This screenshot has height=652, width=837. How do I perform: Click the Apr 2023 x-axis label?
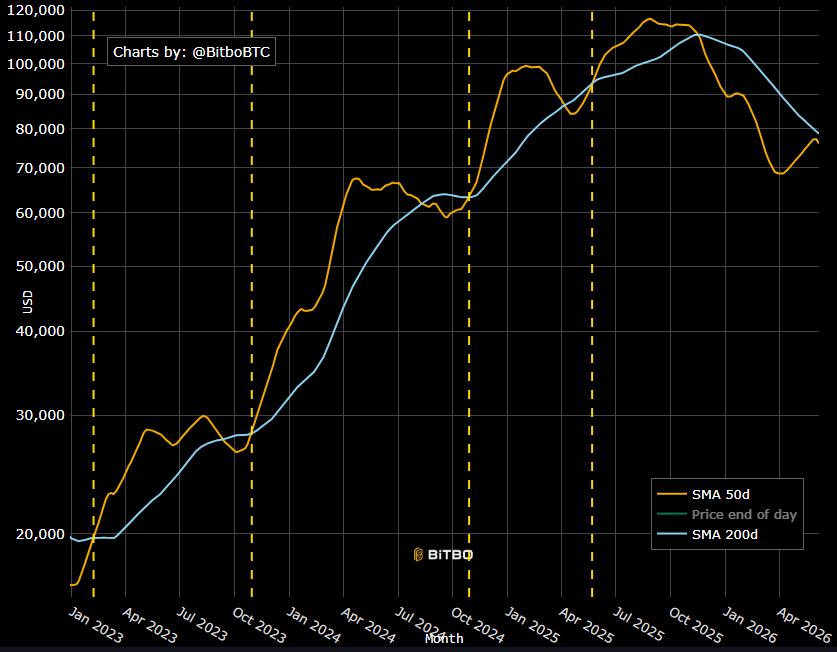tap(150, 625)
